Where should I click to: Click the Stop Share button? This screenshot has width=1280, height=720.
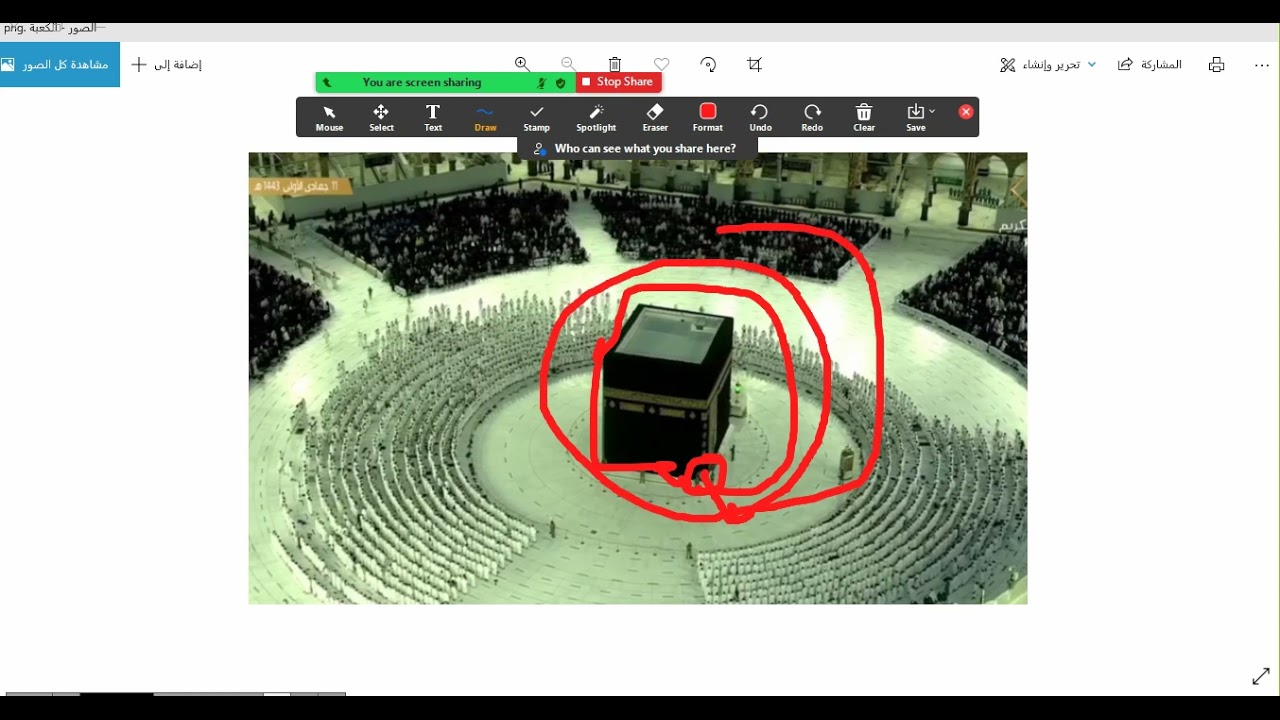click(619, 82)
